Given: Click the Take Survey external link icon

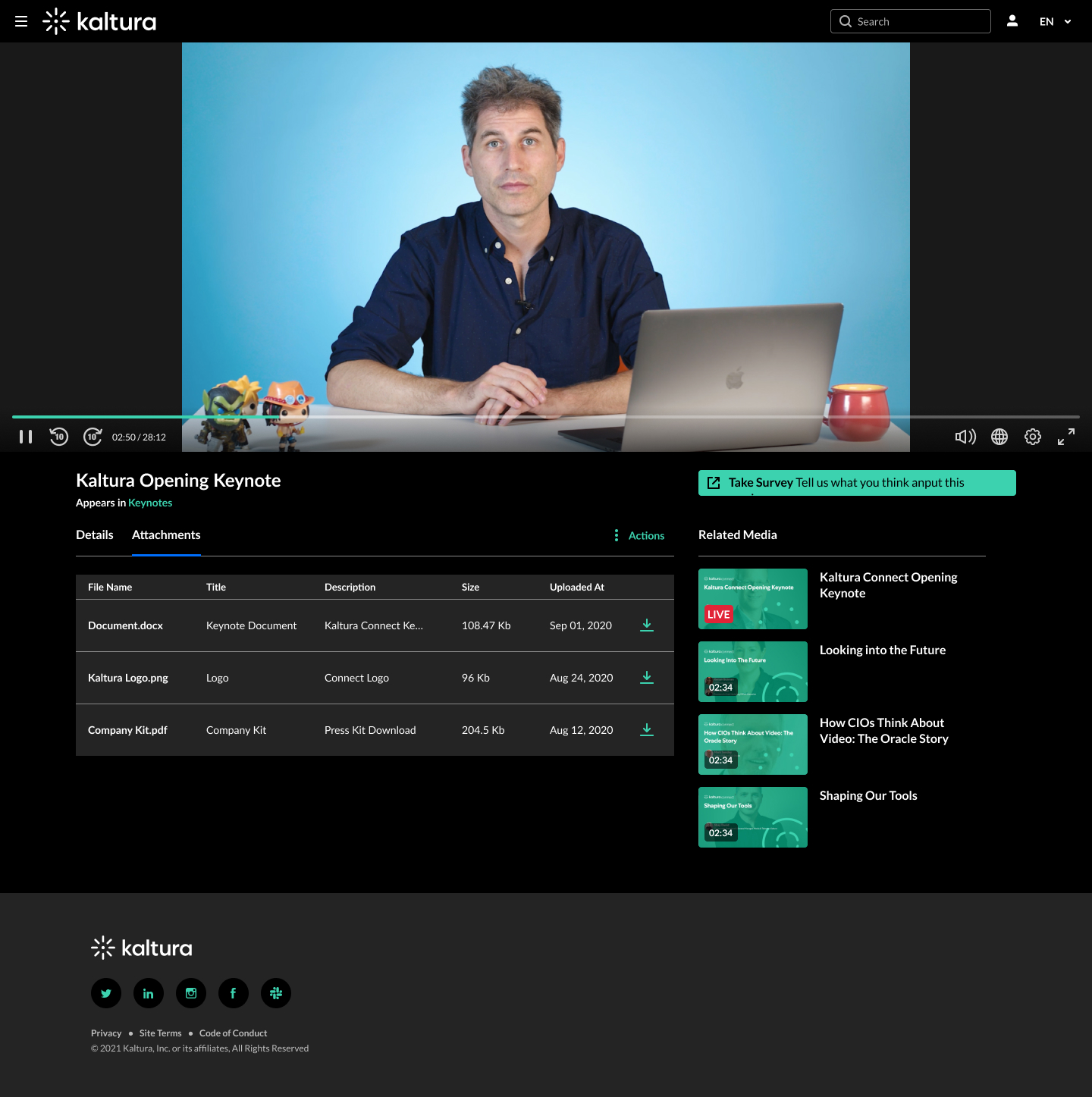Looking at the screenshot, I should [x=714, y=483].
